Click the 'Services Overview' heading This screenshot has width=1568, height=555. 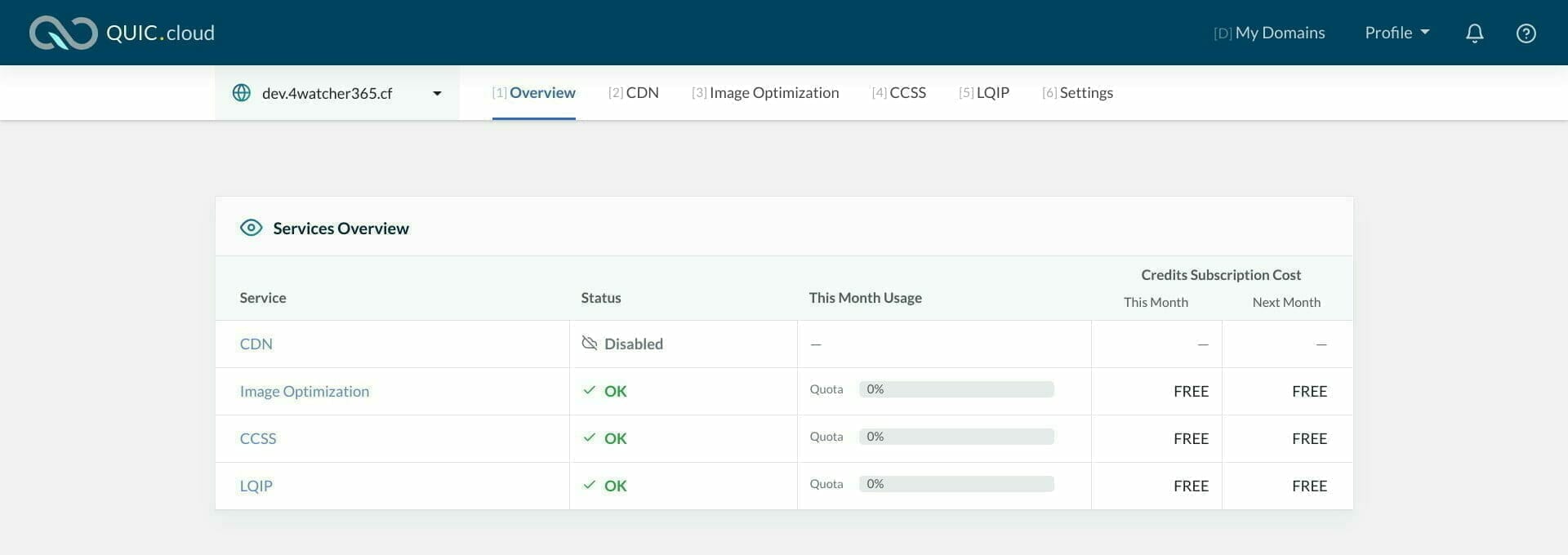[x=341, y=229]
